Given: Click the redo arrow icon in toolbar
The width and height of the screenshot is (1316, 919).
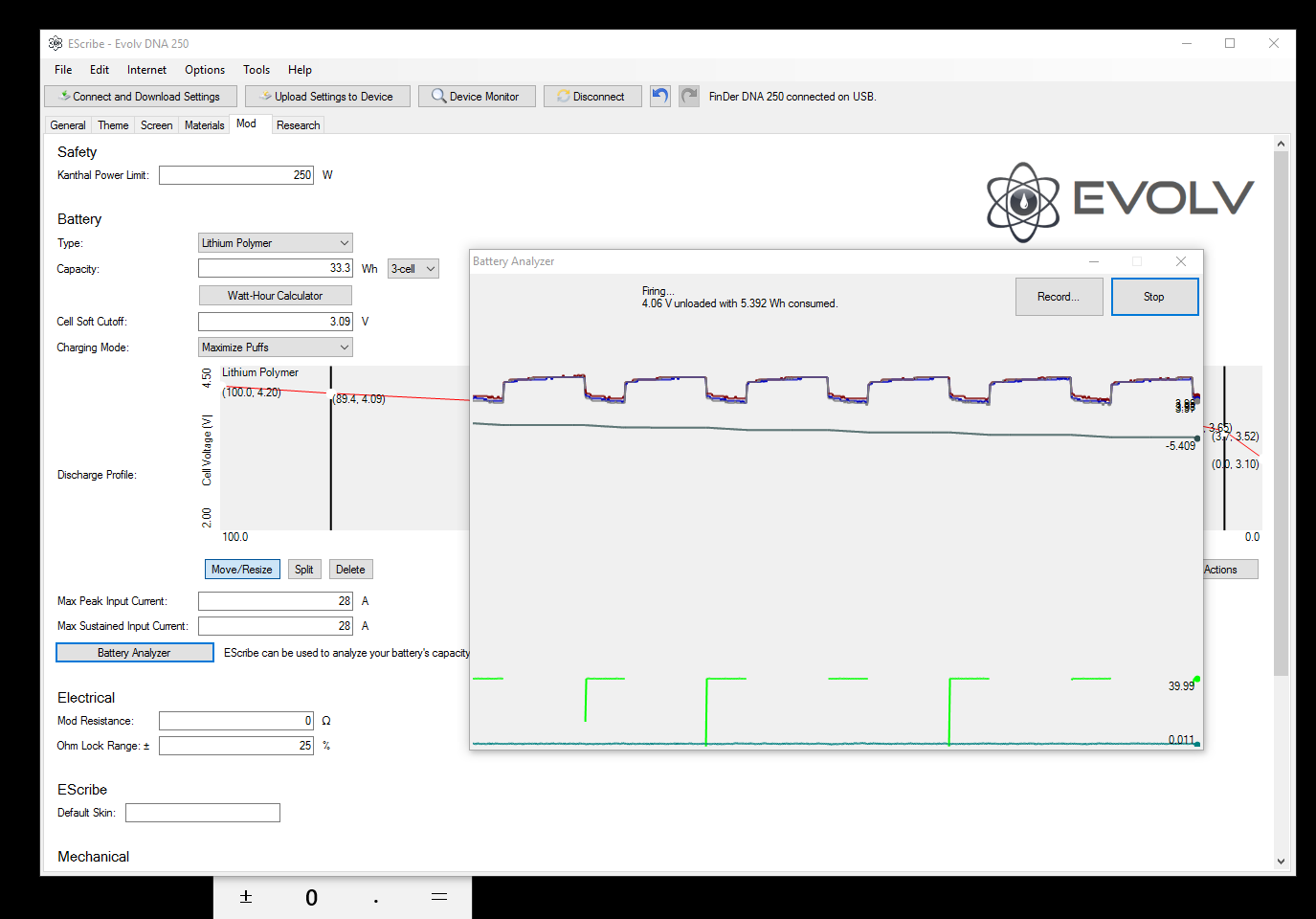Looking at the screenshot, I should tap(689, 96).
